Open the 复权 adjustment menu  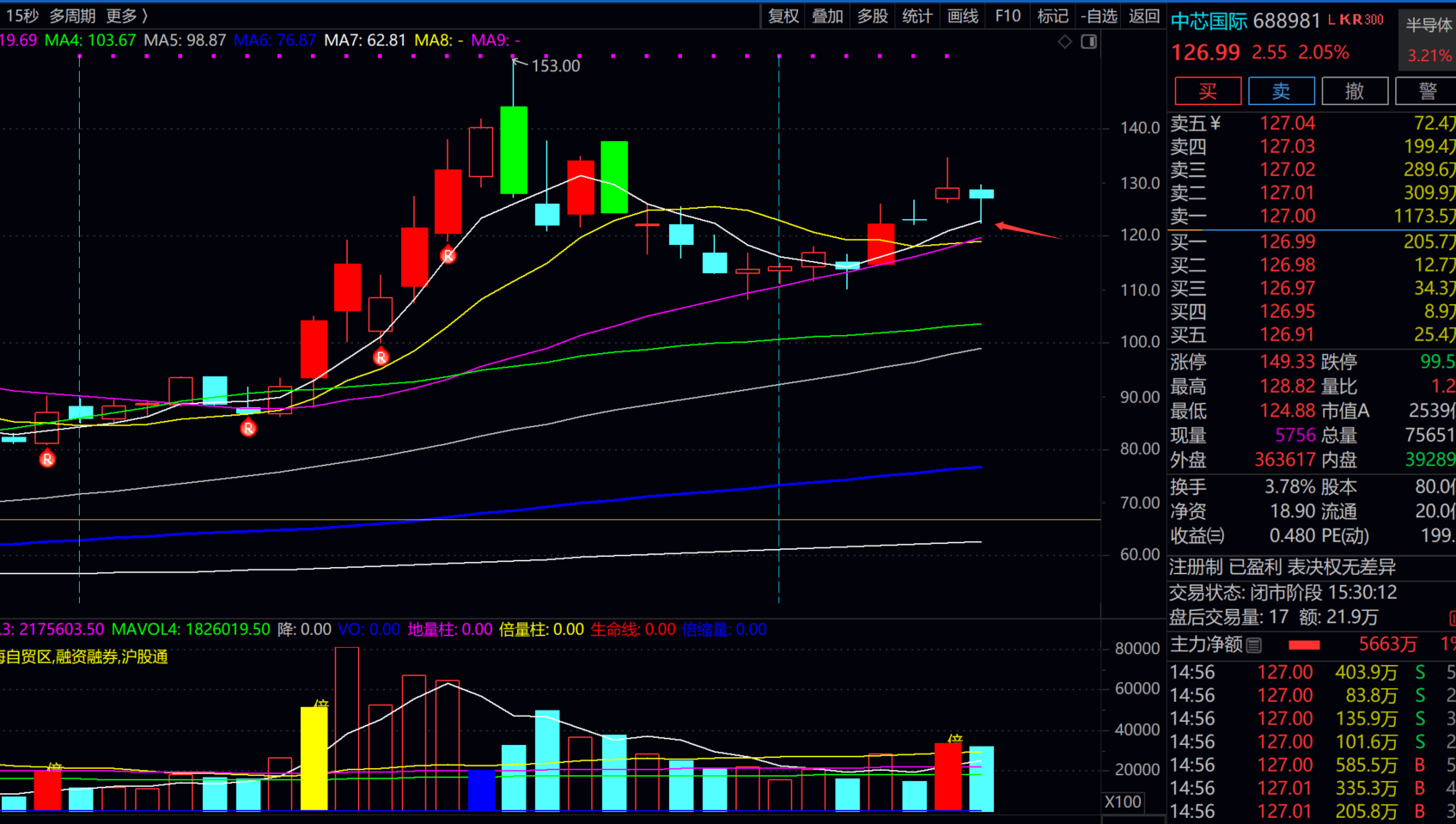pos(783,15)
